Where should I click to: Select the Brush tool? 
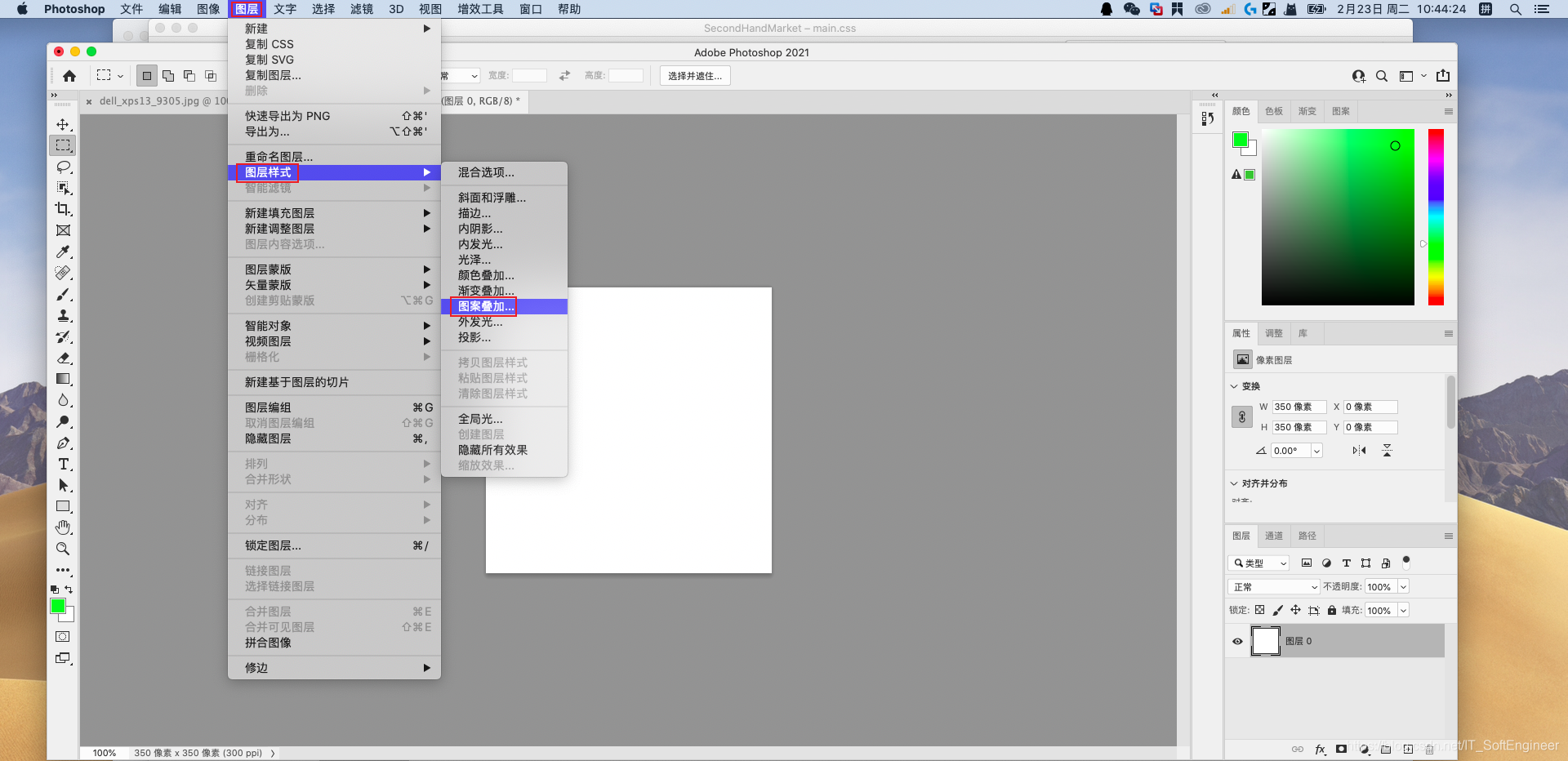pos(63,294)
